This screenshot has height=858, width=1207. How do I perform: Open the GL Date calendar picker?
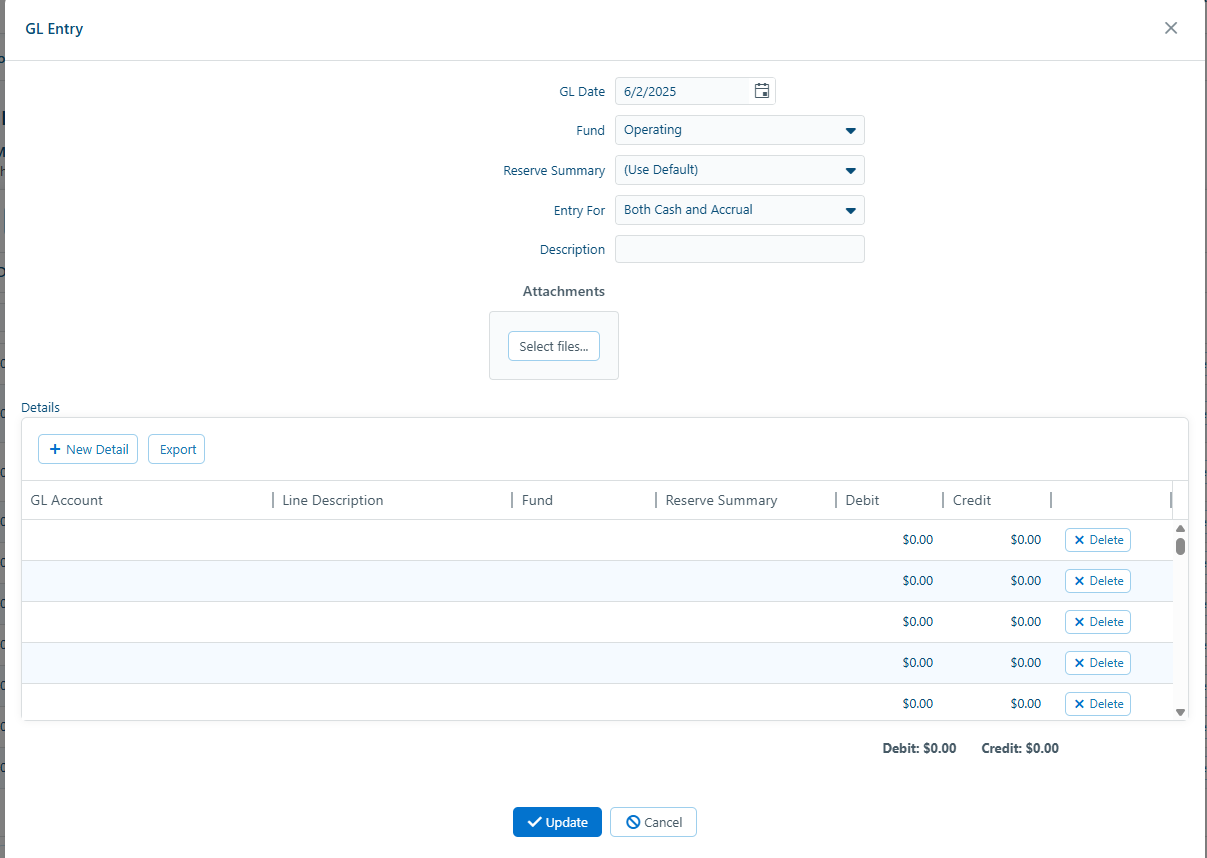(x=761, y=91)
